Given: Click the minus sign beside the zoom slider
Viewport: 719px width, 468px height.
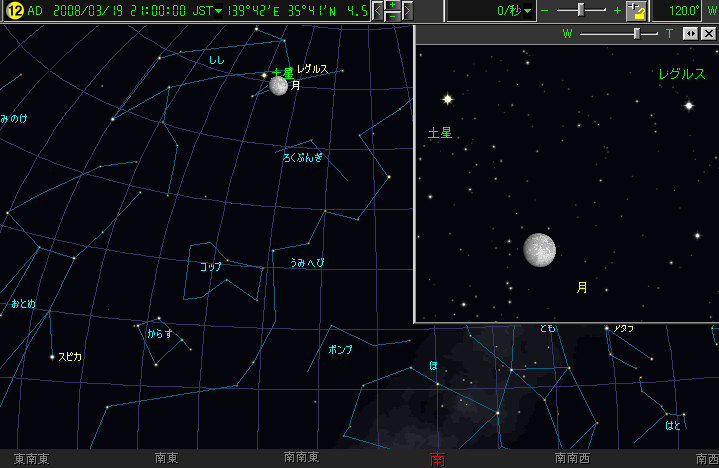Looking at the screenshot, I should (546, 10).
